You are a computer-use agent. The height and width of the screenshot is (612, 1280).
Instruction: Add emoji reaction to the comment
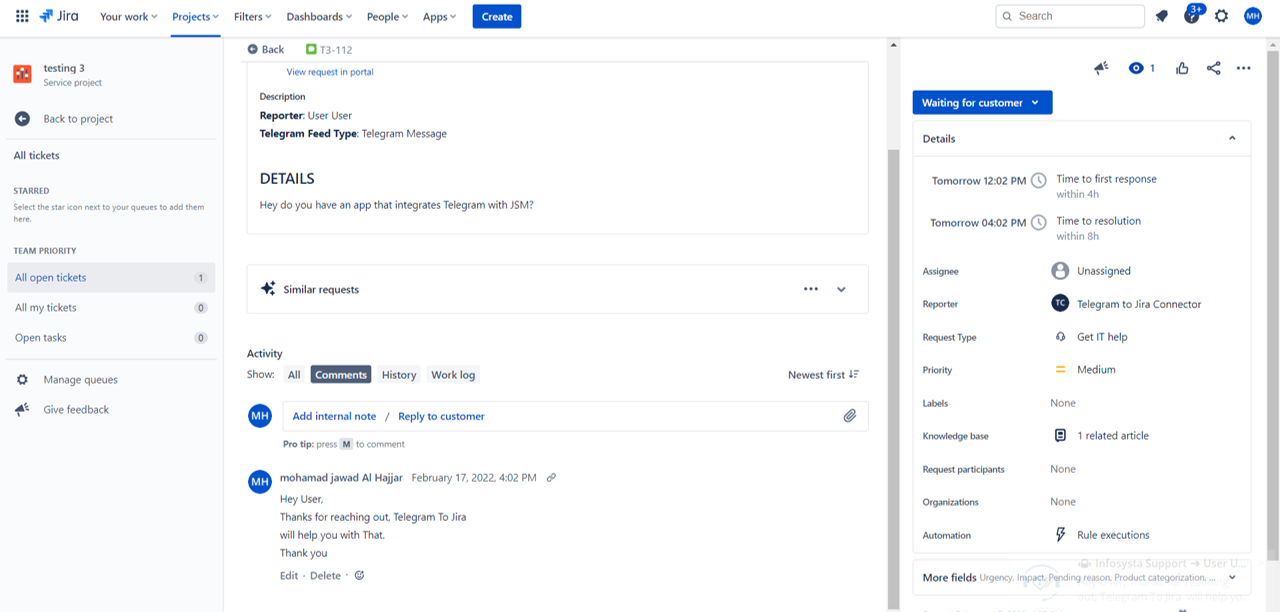point(360,575)
